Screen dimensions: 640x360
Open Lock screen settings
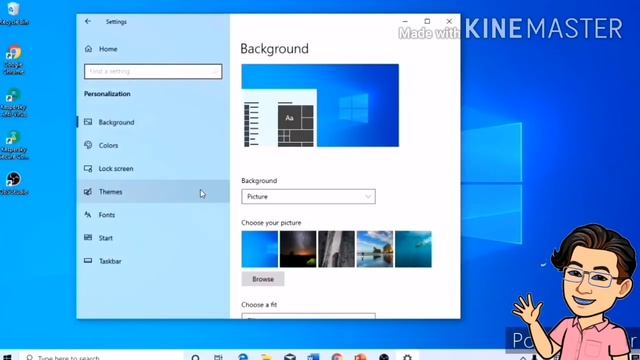[153, 169]
